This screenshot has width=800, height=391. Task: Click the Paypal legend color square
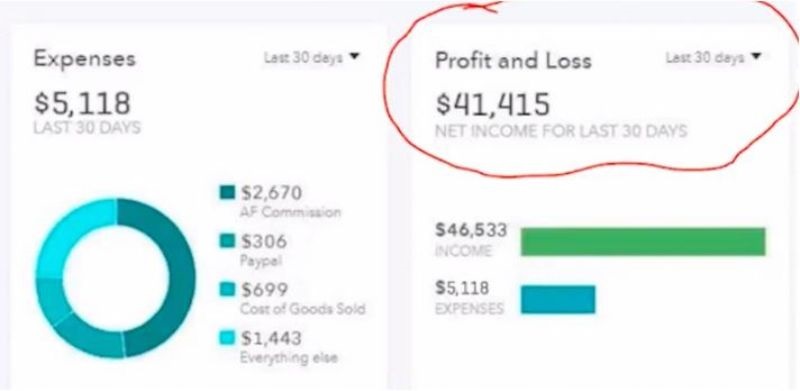(x=227, y=240)
